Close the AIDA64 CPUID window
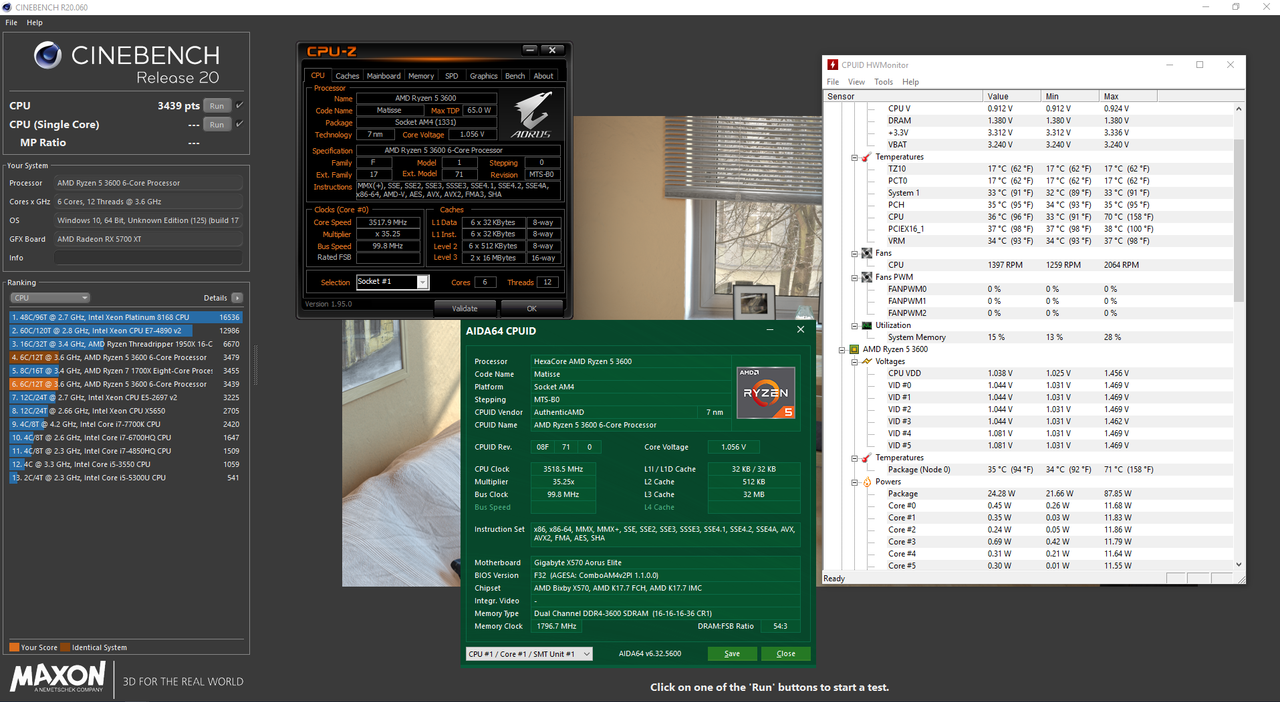 point(800,329)
